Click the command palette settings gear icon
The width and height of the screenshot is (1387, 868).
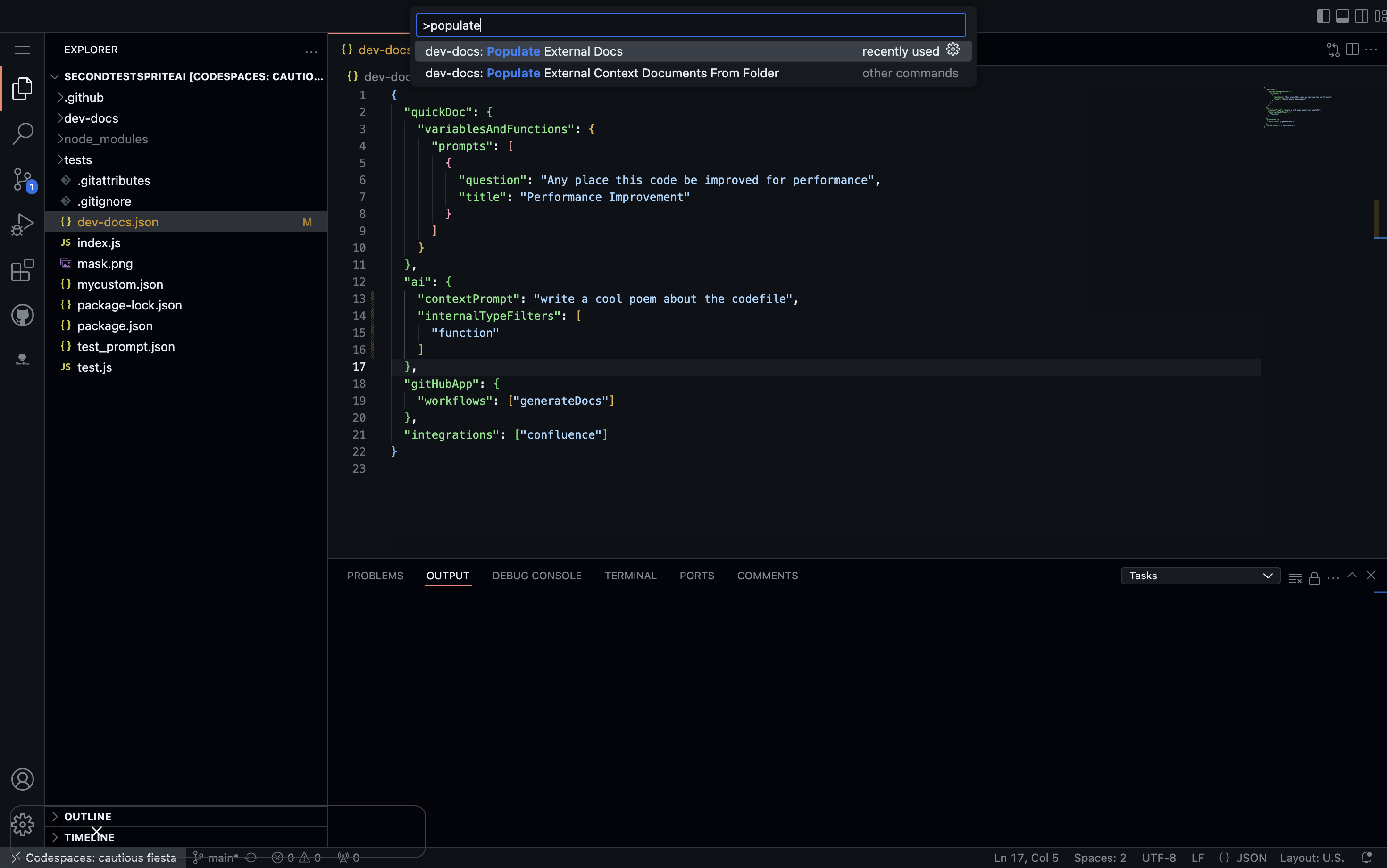(x=952, y=50)
